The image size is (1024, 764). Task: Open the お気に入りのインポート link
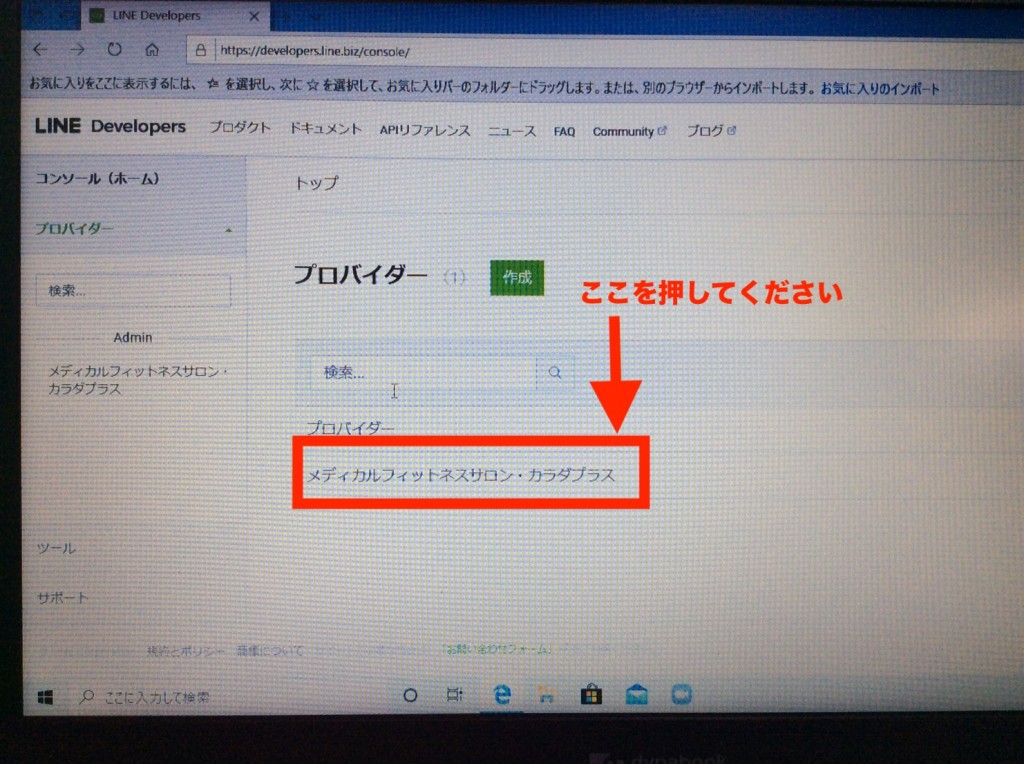pyautogui.click(x=880, y=89)
